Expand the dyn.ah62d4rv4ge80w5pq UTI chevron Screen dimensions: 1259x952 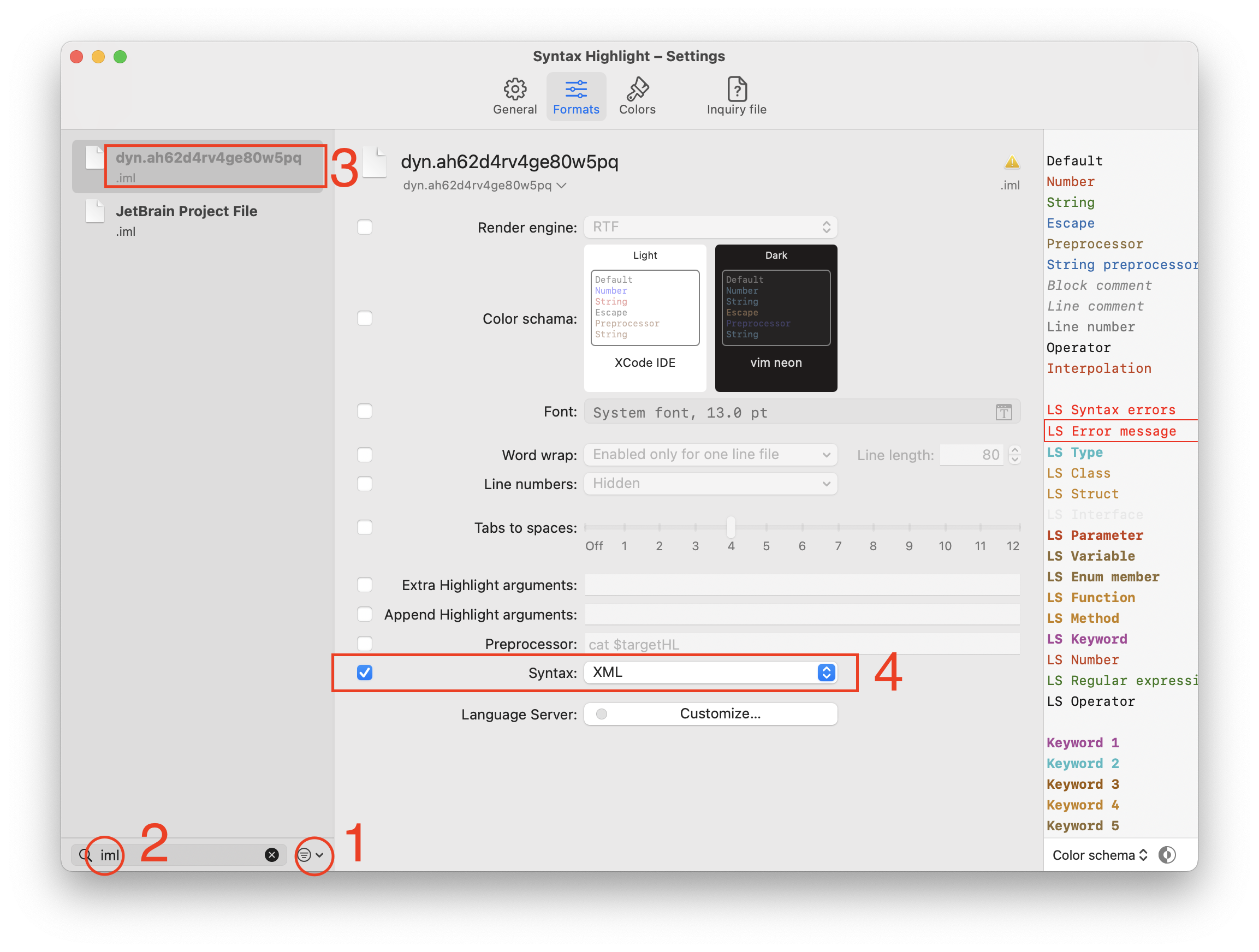tap(562, 186)
